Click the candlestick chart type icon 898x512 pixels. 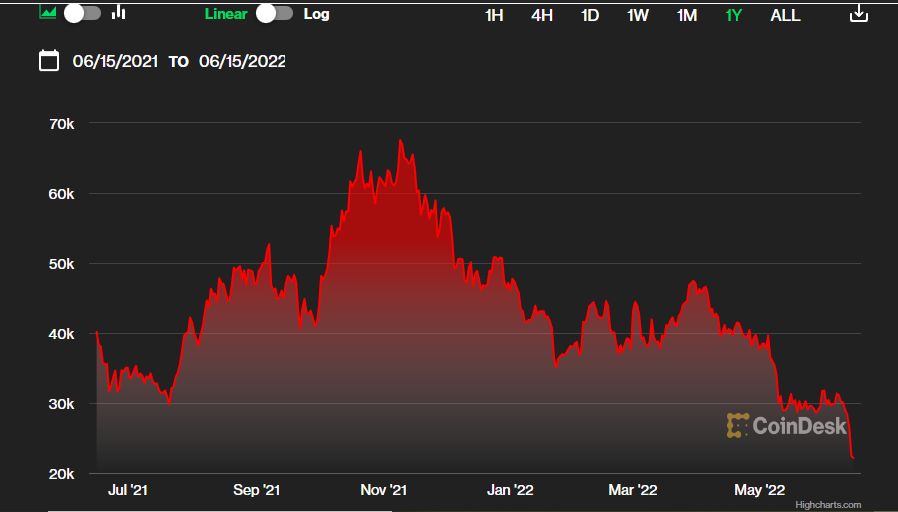pos(119,13)
